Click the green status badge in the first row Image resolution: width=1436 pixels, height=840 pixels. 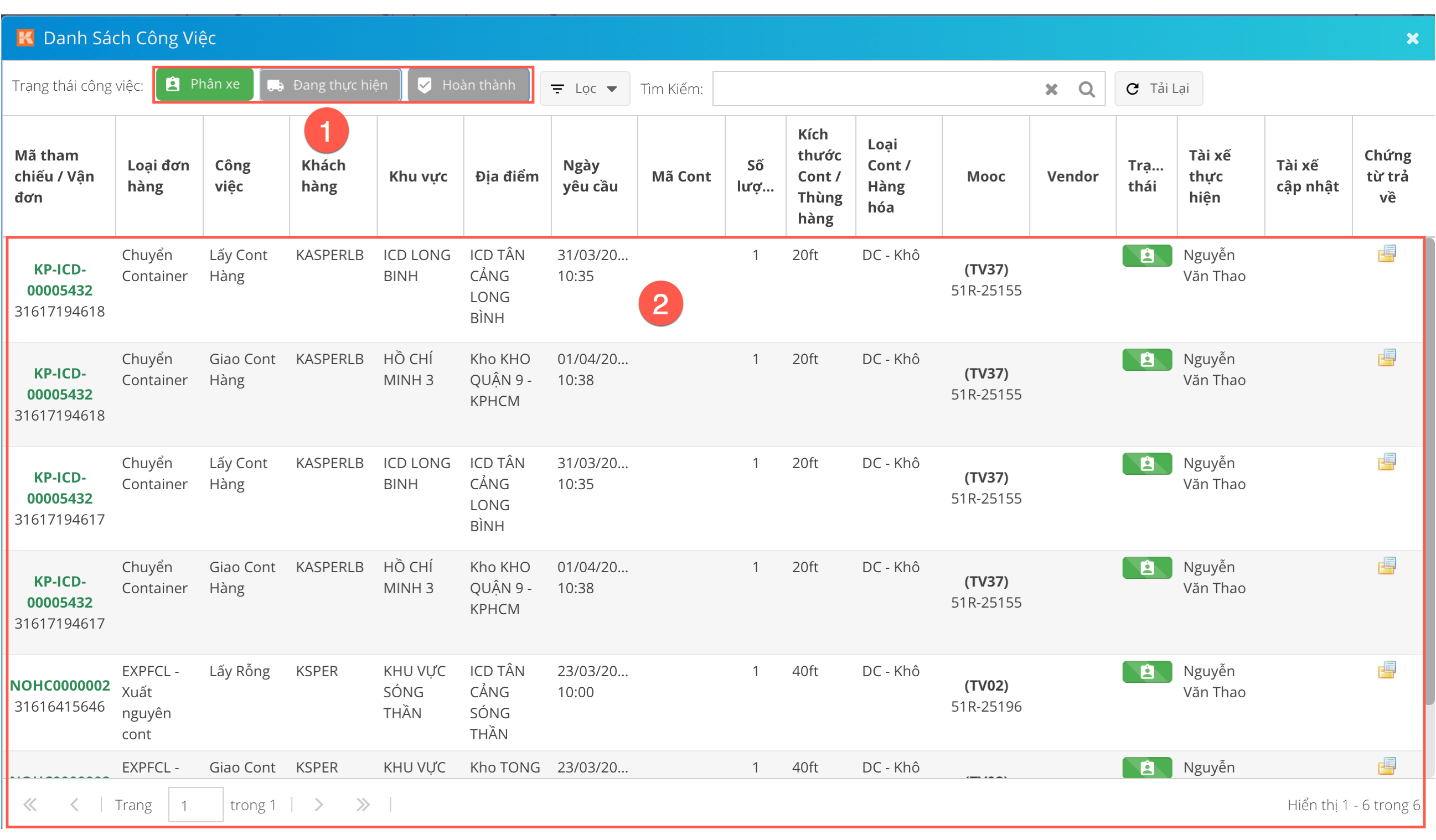pos(1146,256)
